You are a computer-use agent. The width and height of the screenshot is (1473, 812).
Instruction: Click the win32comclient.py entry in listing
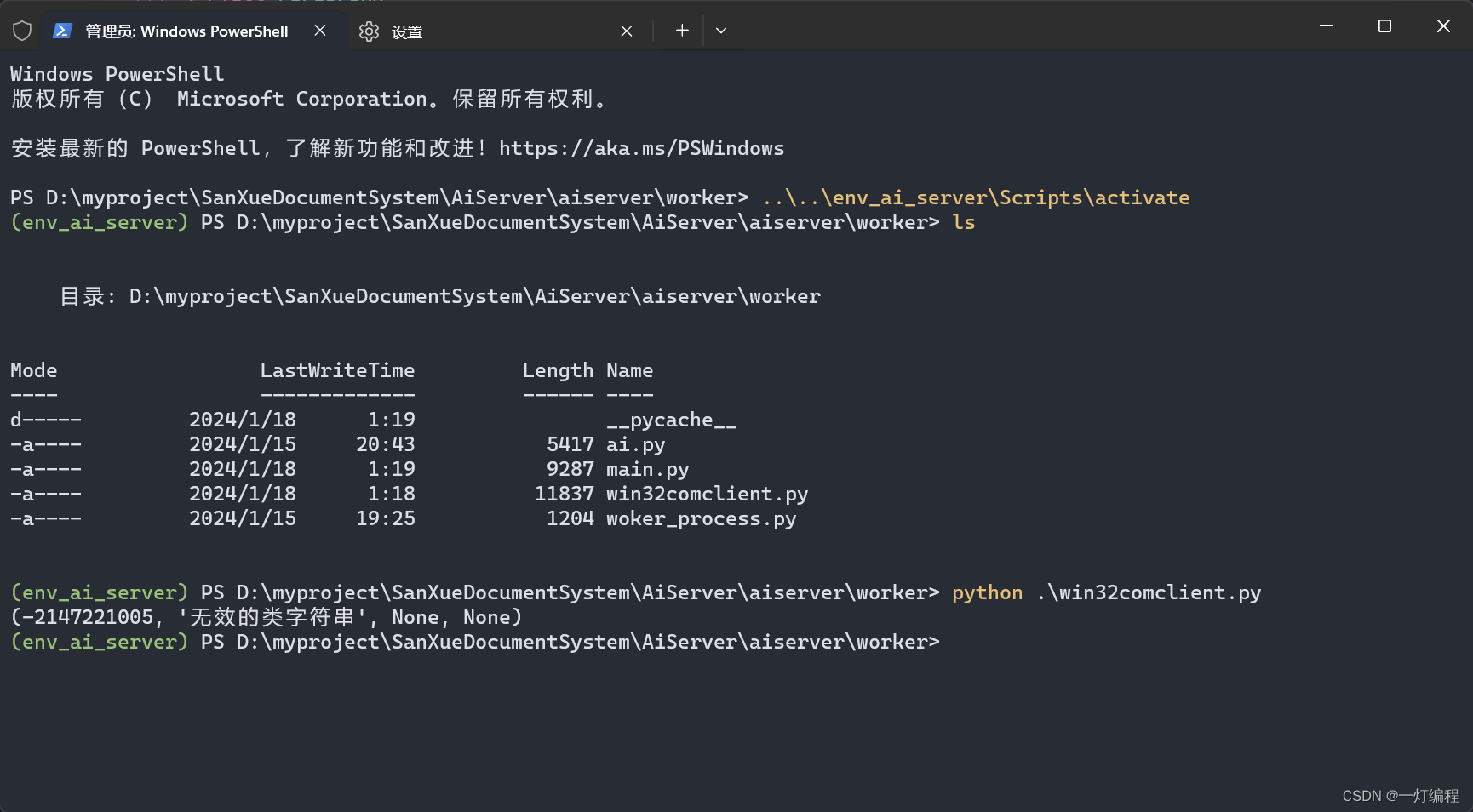(x=708, y=494)
